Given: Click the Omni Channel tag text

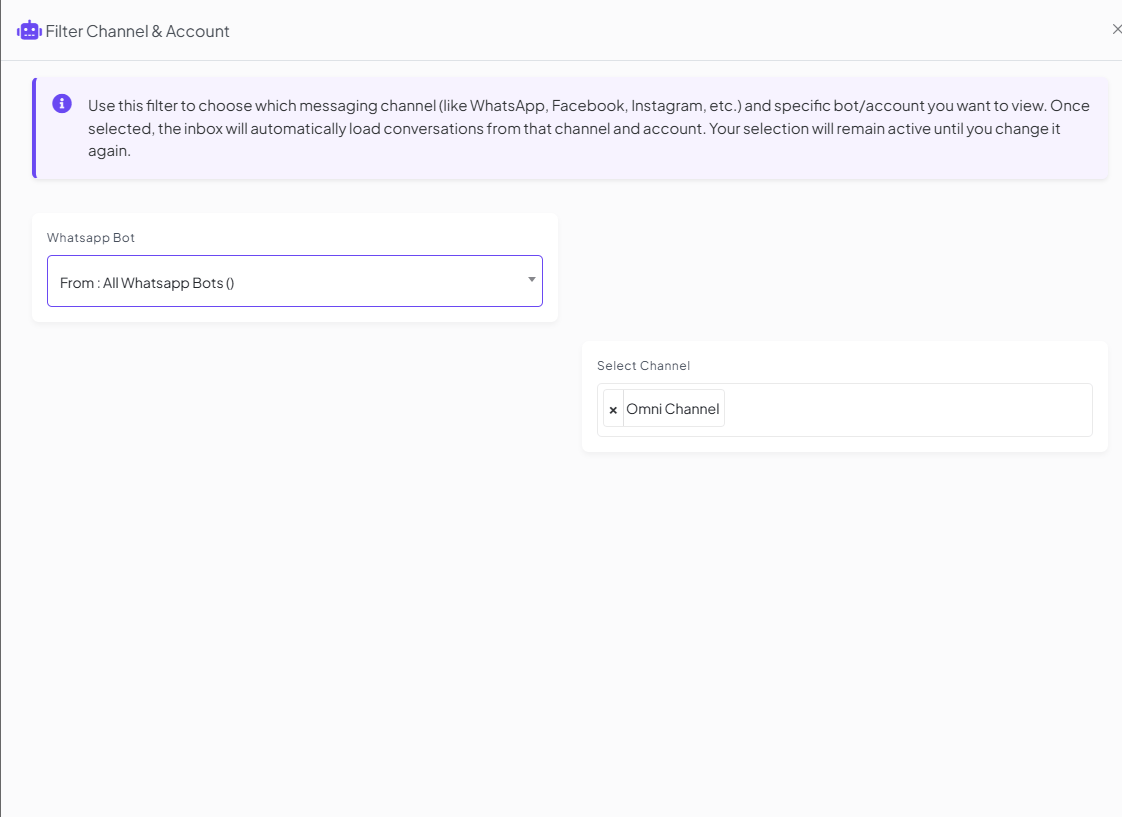Looking at the screenshot, I should point(673,409).
